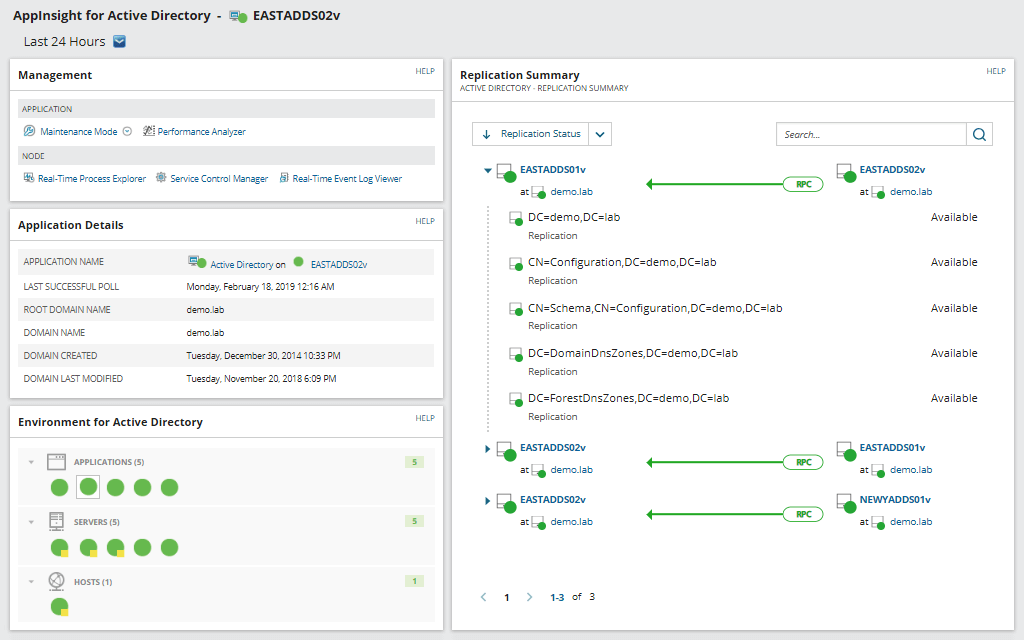Click the sort direction arrow beside Replication Status

[485, 133]
